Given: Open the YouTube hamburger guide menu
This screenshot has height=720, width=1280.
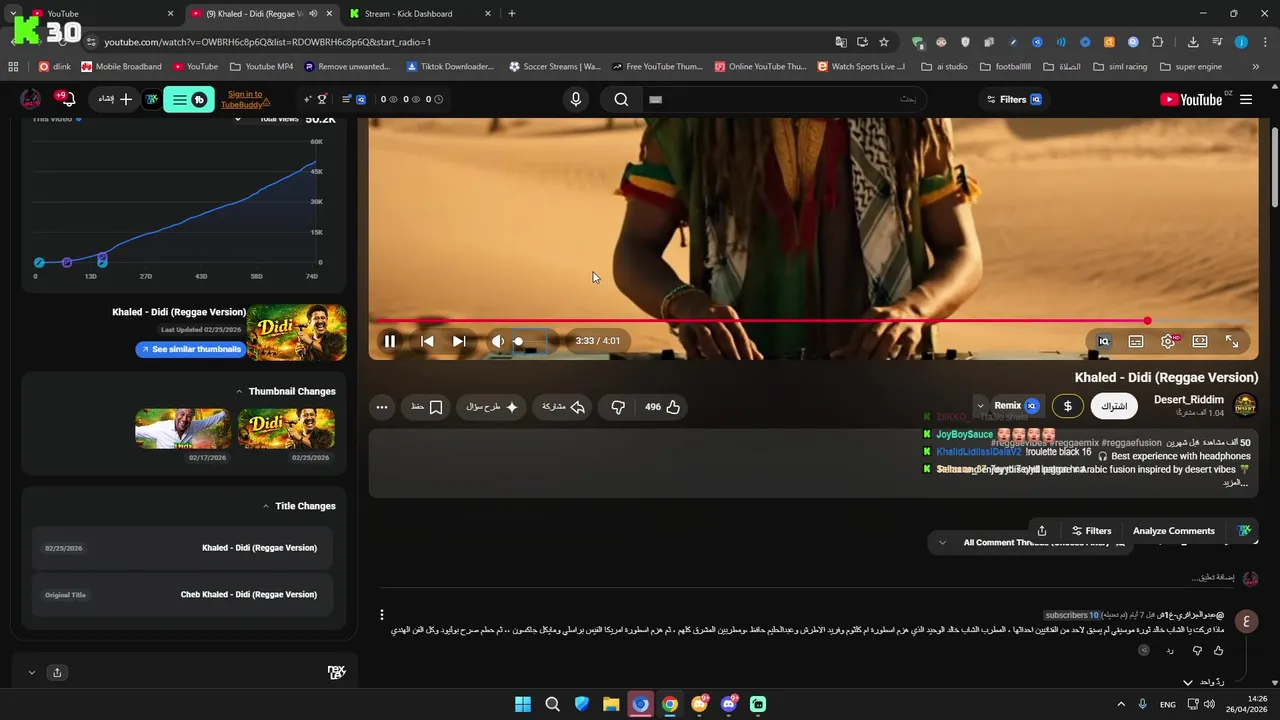Looking at the screenshot, I should [1246, 99].
